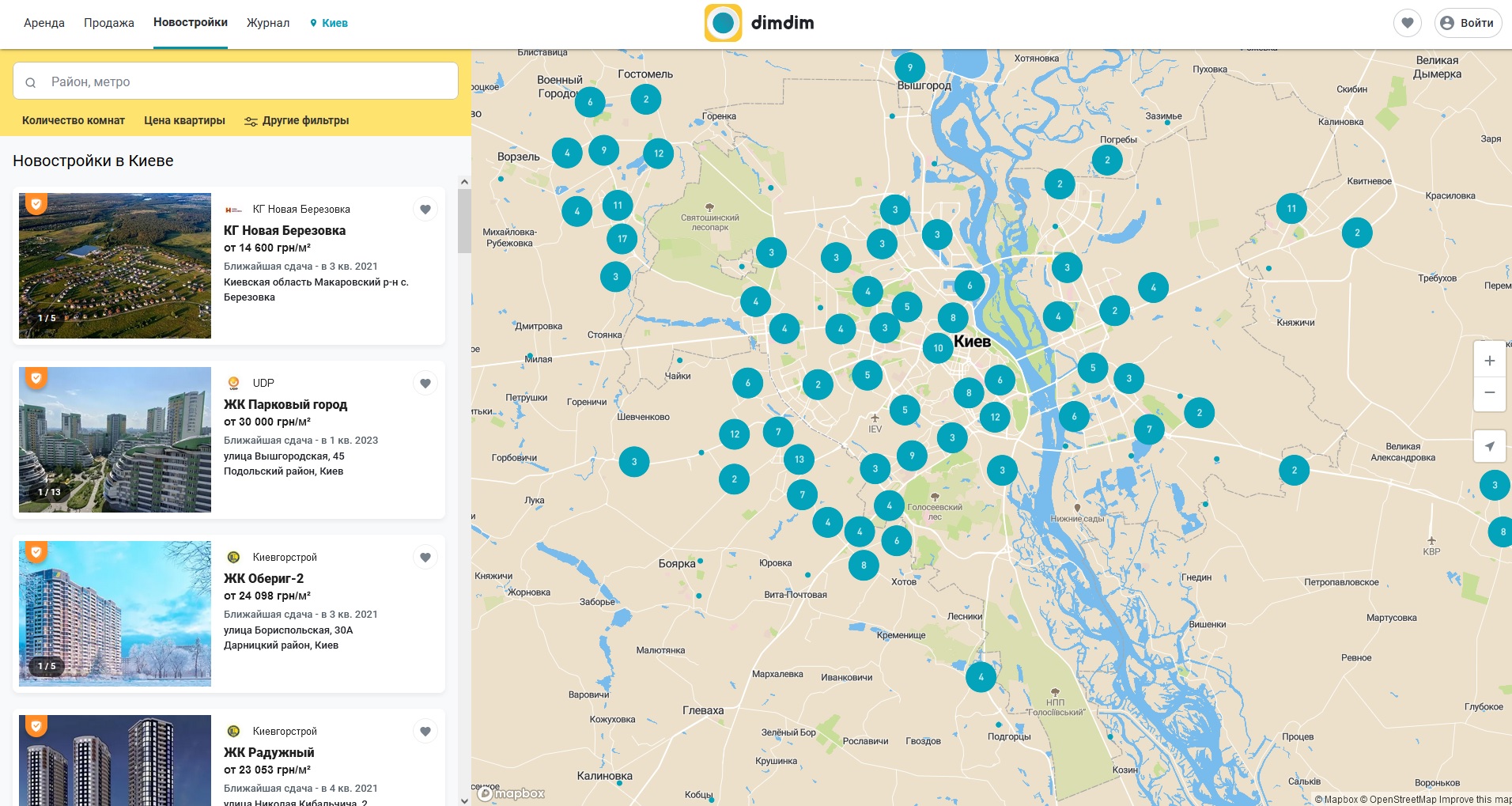The height and width of the screenshot is (806, 1512).
Task: Open Другие фильтры panel
Action: point(297,120)
